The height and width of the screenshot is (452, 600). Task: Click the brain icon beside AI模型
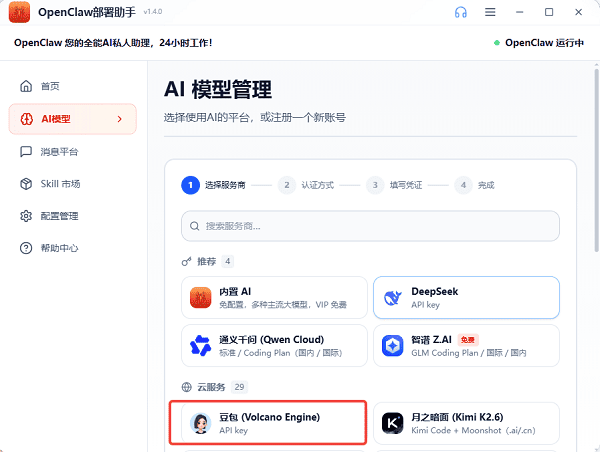coord(26,119)
